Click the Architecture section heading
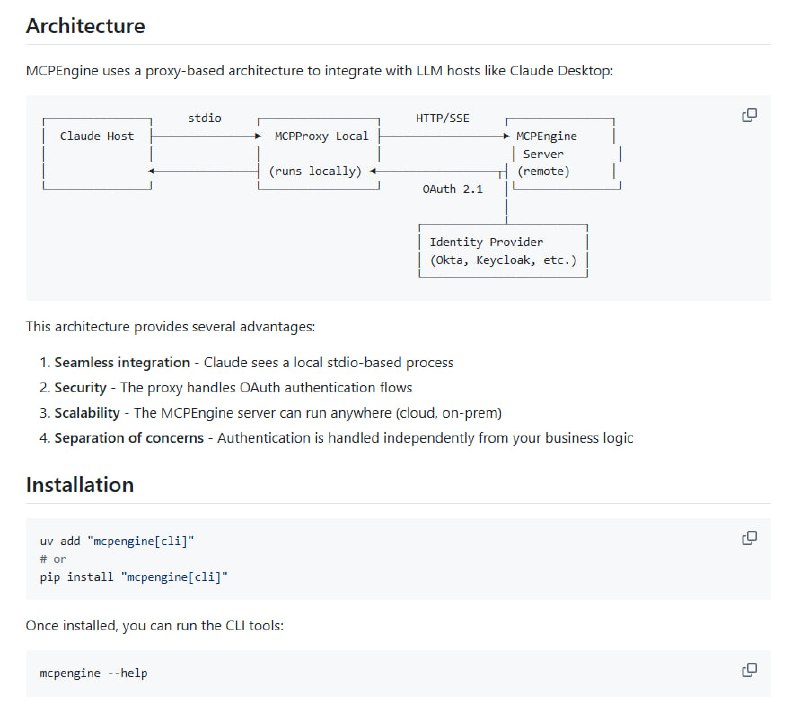The width and height of the screenshot is (800, 713). (x=85, y=26)
